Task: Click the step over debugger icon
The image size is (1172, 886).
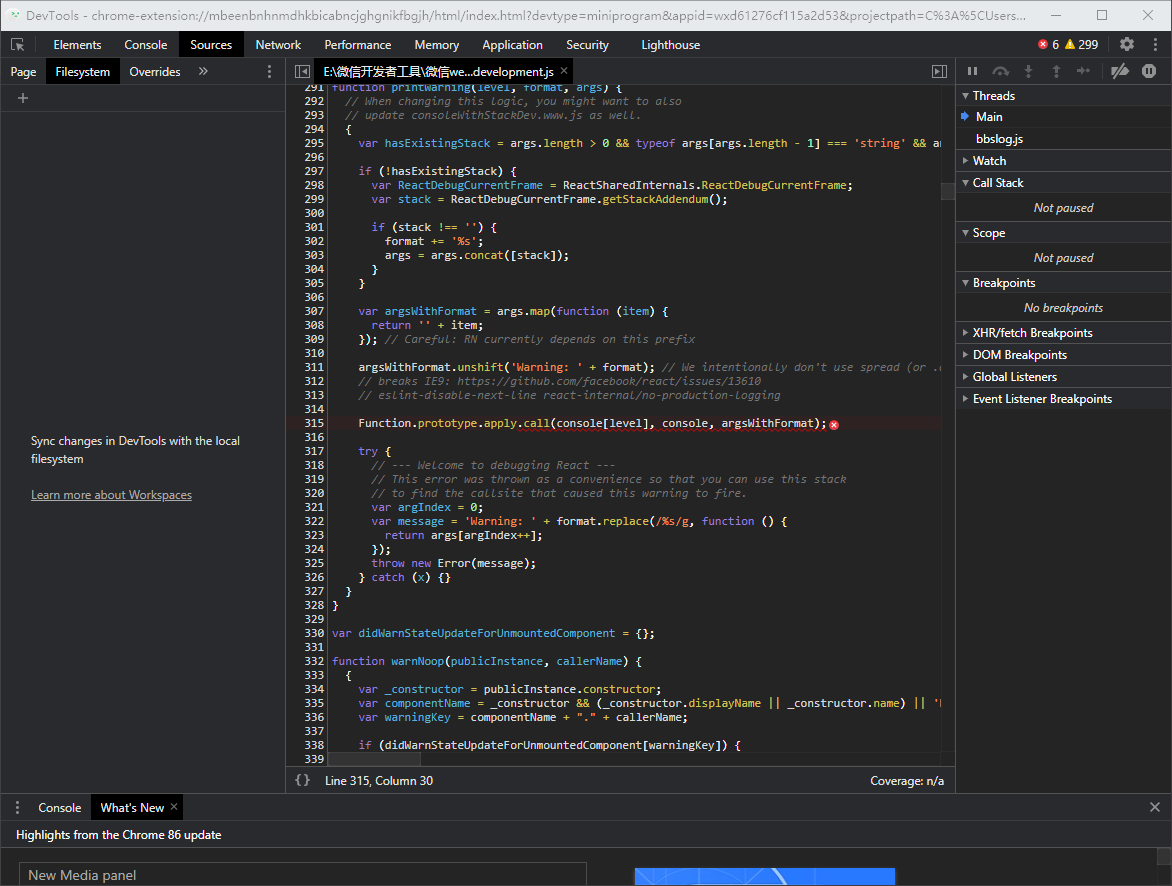Action: coord(1000,71)
